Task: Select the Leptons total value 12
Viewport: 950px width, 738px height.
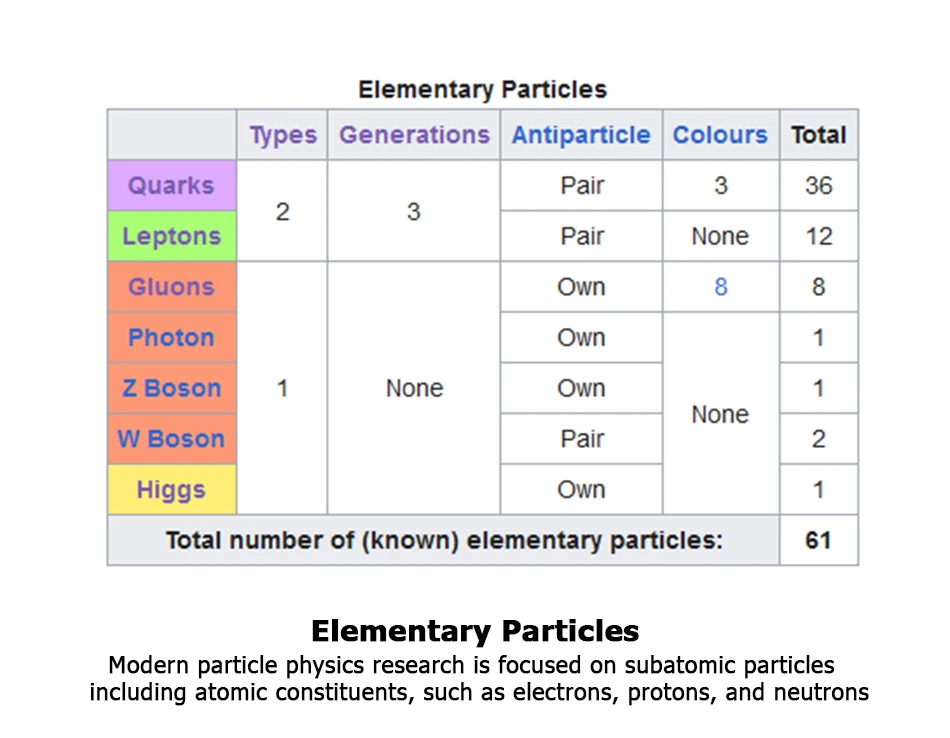Action: click(818, 237)
